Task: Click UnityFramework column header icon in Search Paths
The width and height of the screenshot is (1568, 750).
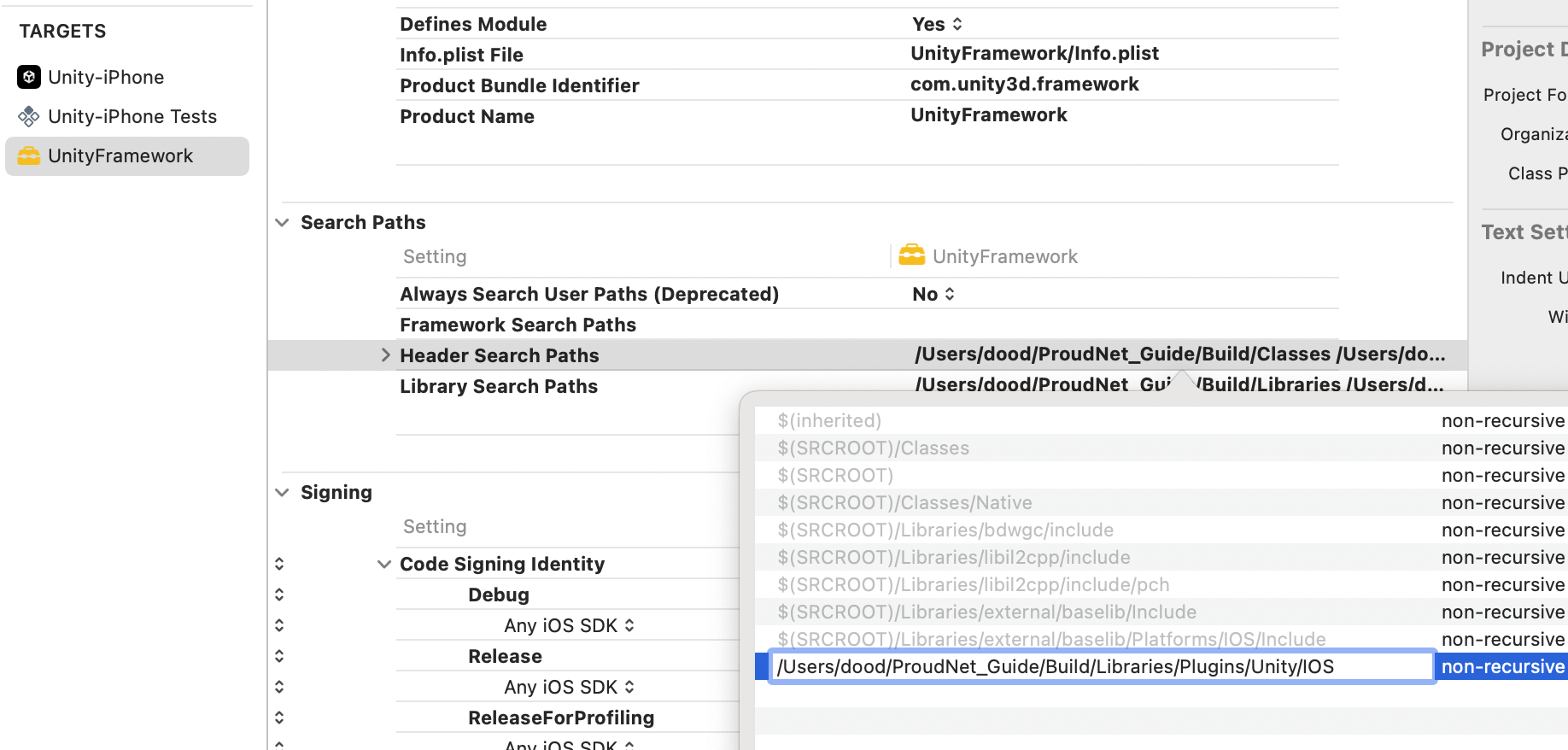Action: click(x=911, y=255)
